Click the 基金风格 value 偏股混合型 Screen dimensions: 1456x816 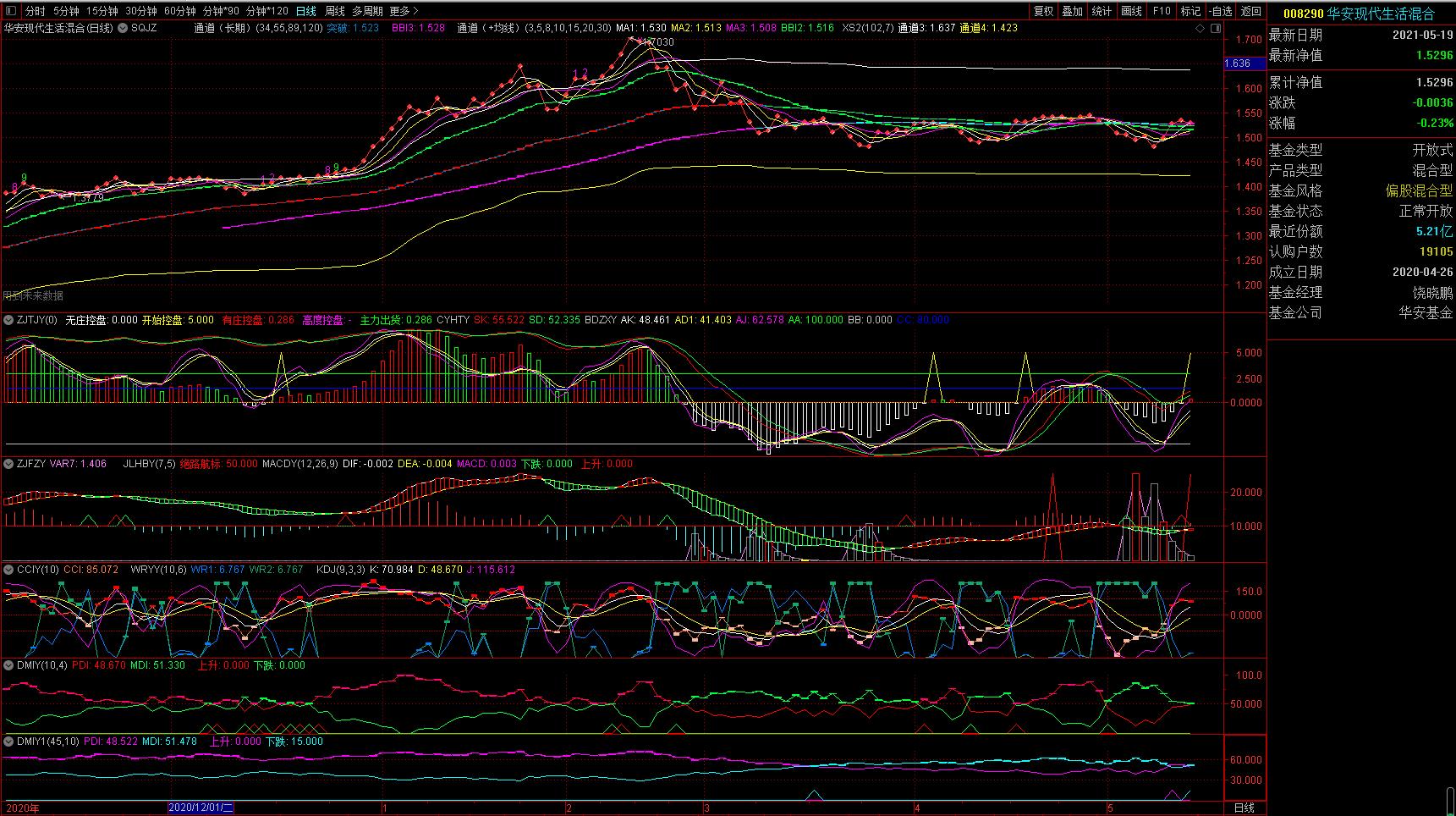point(1419,191)
